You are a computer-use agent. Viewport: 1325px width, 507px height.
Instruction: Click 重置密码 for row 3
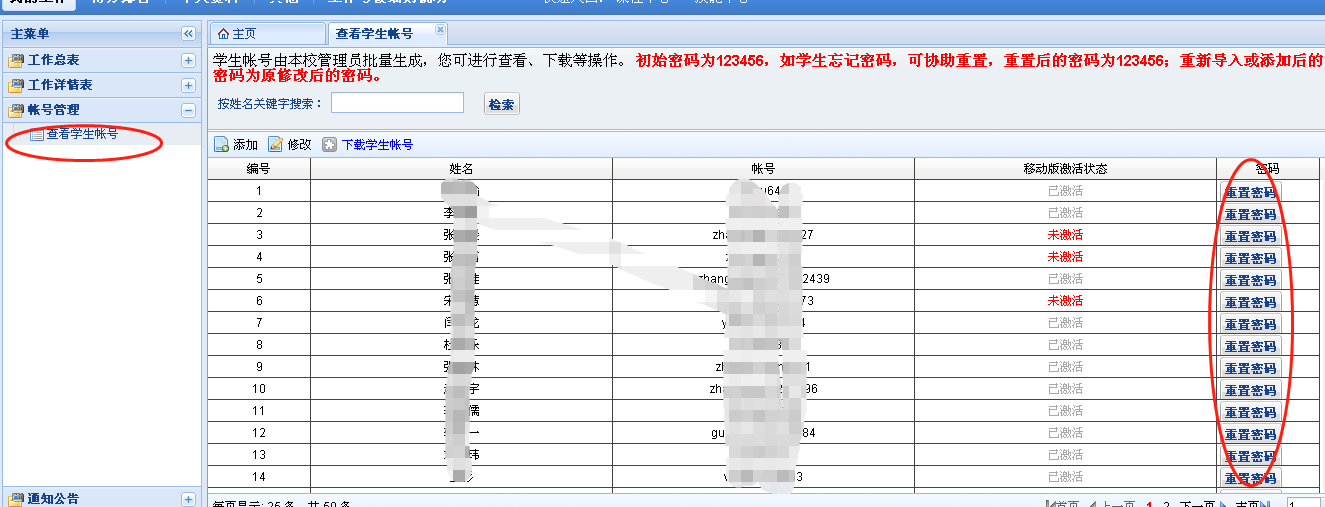pos(1250,236)
